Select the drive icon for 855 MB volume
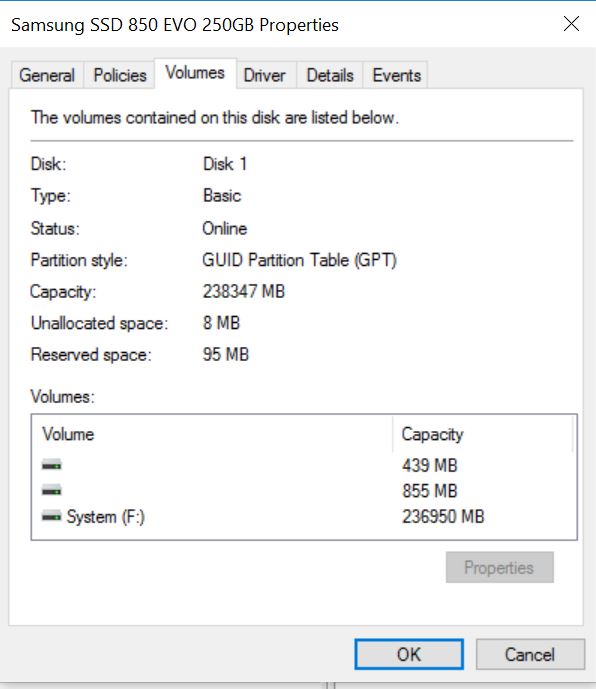This screenshot has height=689, width=596. click(x=51, y=490)
